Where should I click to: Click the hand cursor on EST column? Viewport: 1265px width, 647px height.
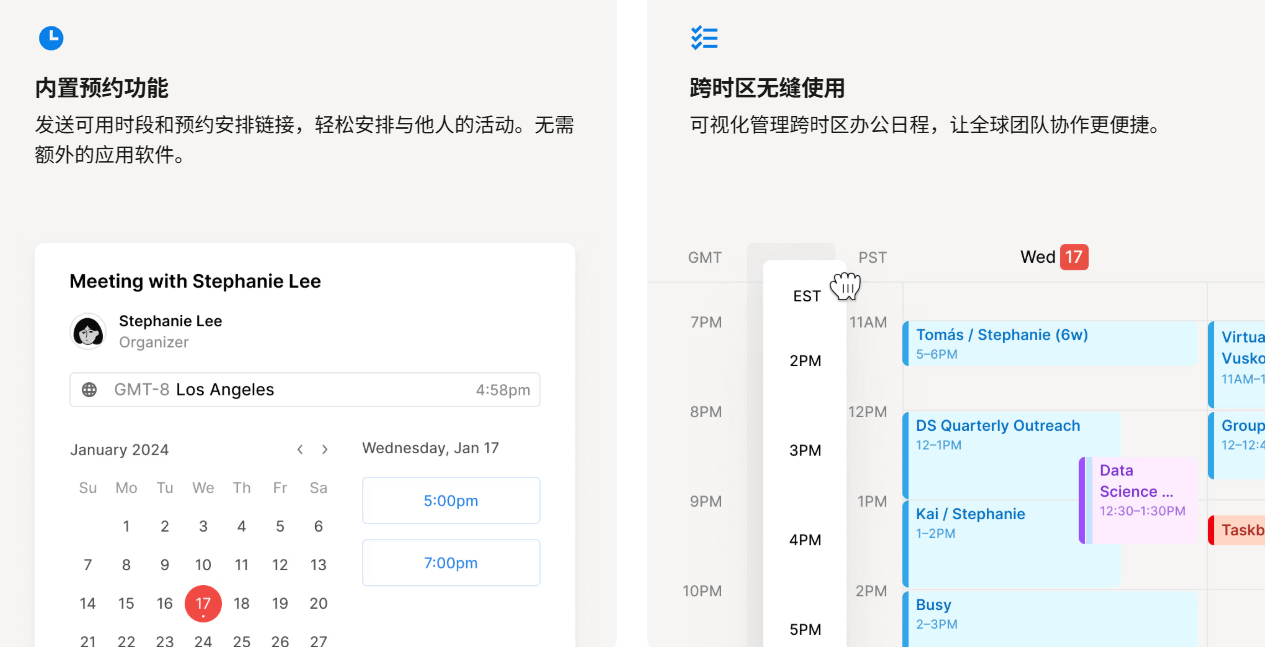tap(845, 287)
